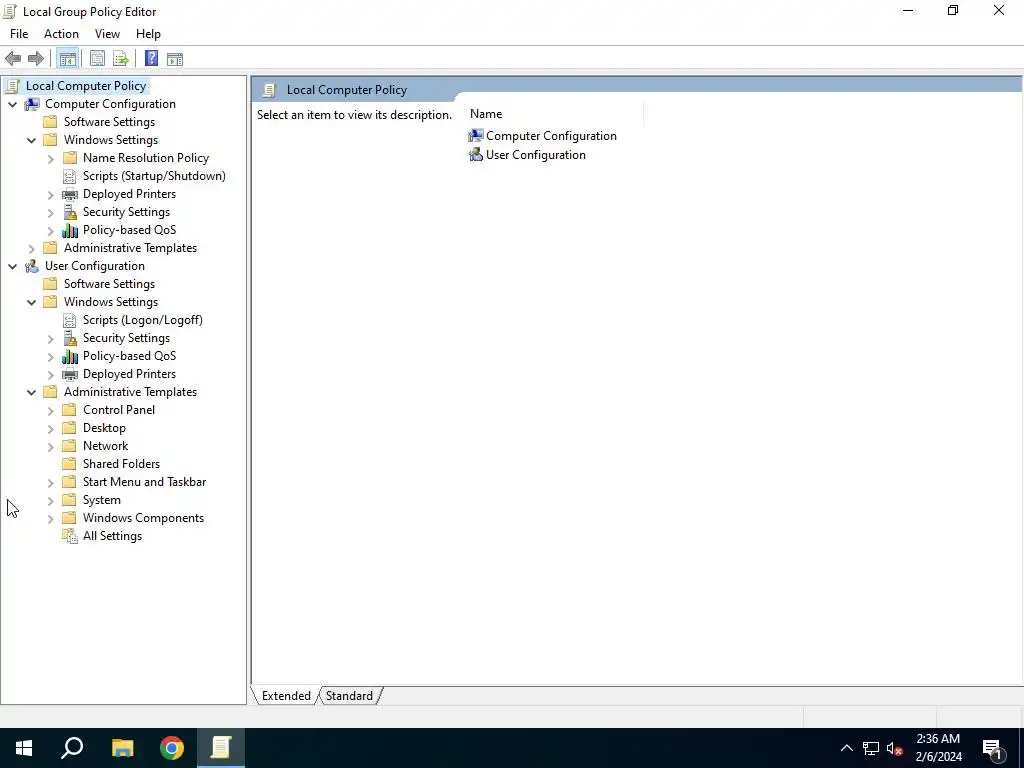Switch to the Extended tab

tap(286, 696)
